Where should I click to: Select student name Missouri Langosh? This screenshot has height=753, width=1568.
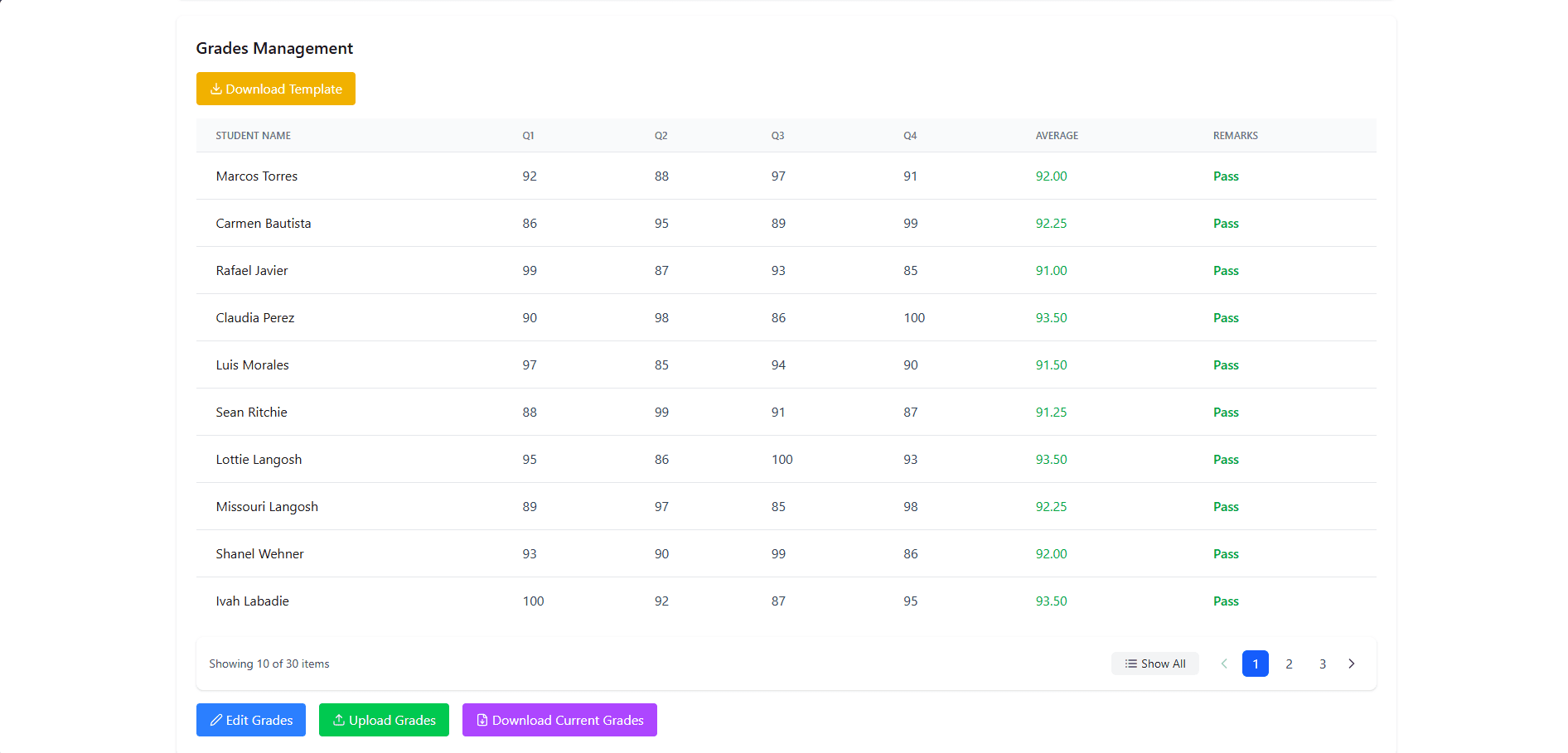click(267, 507)
